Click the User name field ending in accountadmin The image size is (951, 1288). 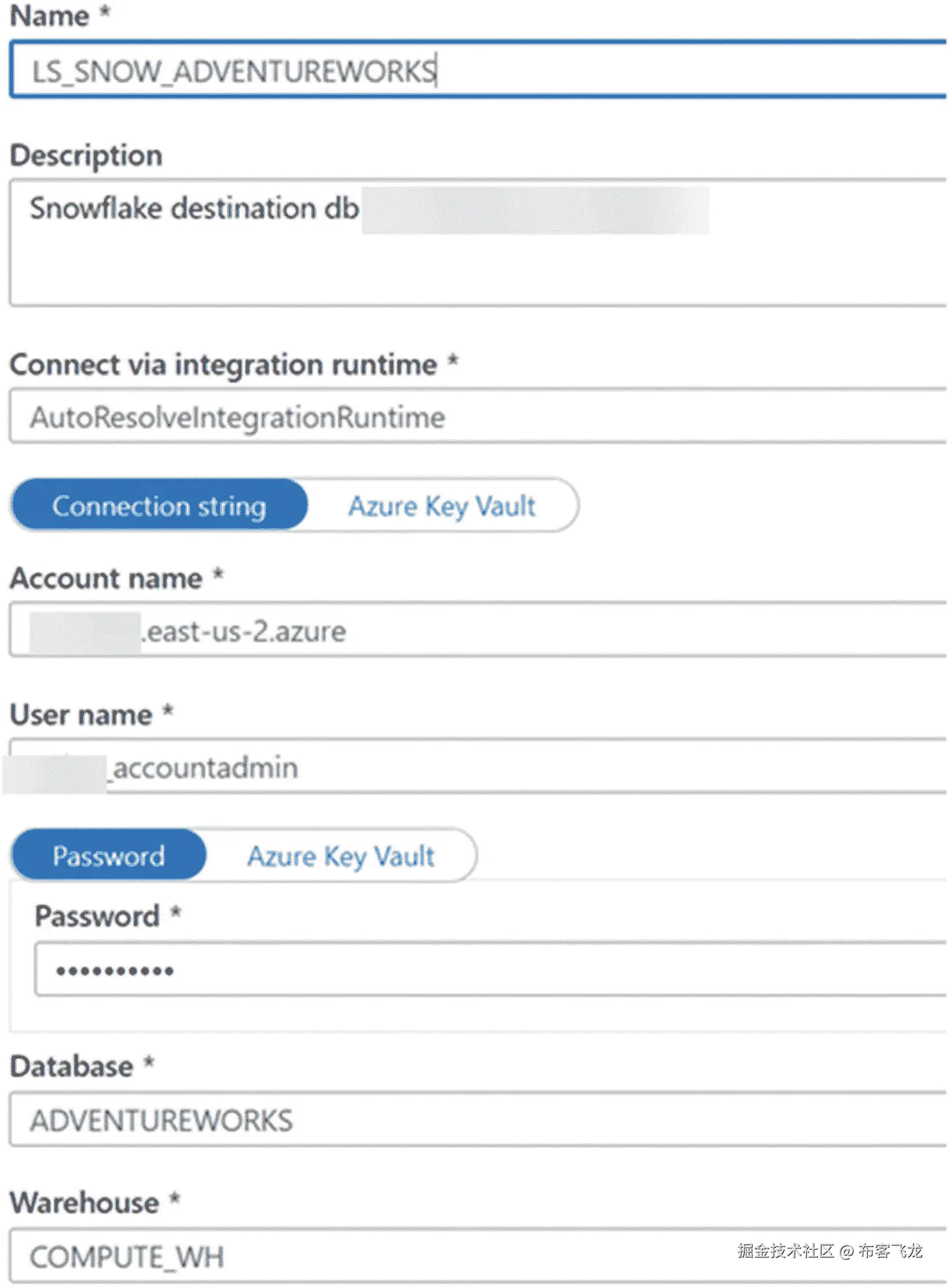tap(477, 767)
